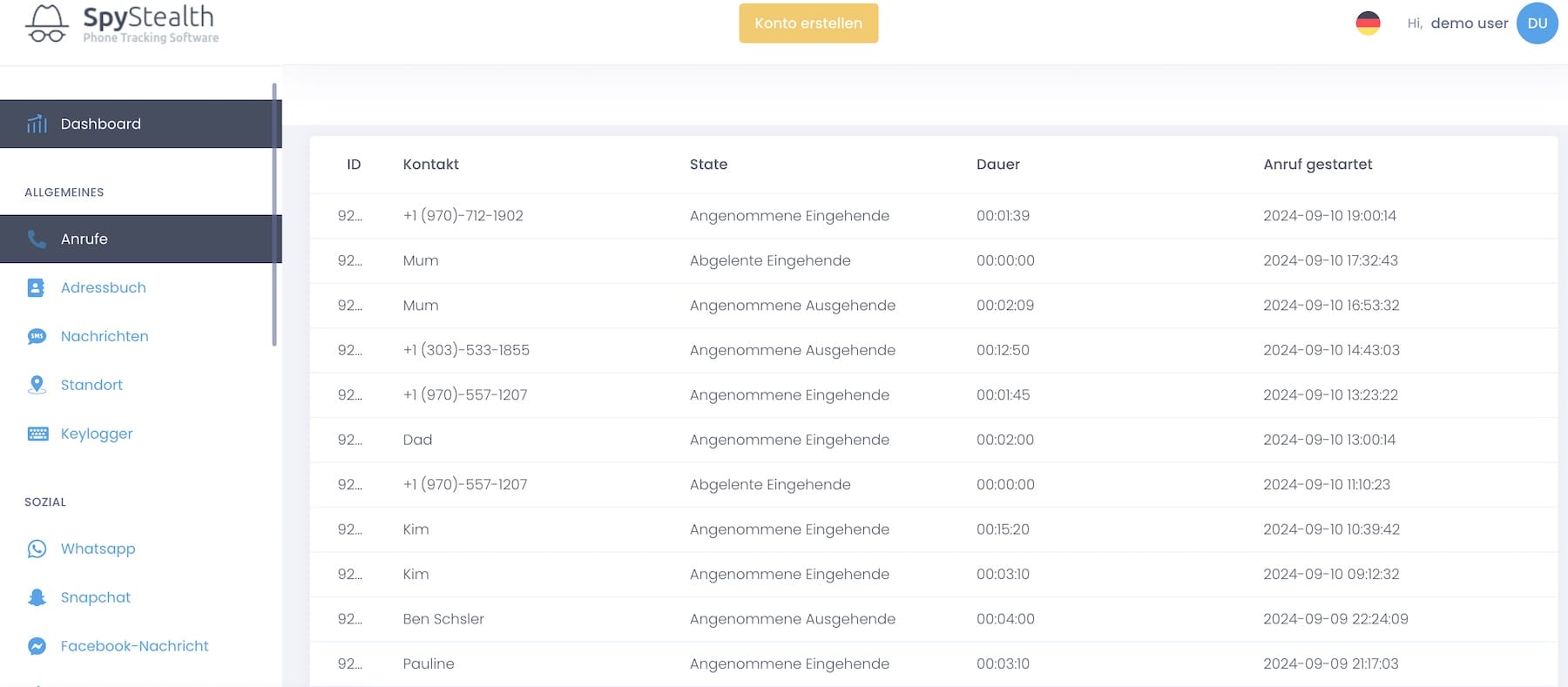Viewport: 1568px width, 687px height.
Task: Click the Standort map pin icon
Action: click(37, 385)
